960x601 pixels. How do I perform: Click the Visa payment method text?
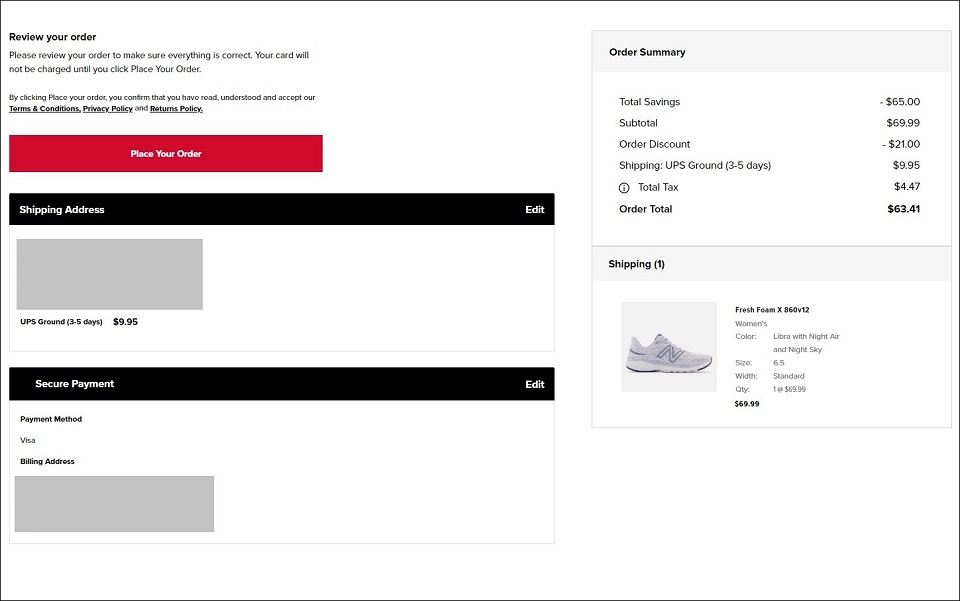(x=28, y=440)
